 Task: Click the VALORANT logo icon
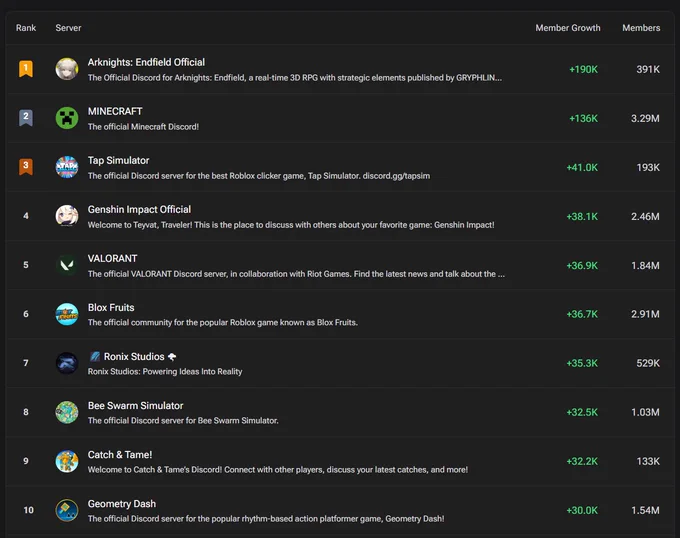(x=67, y=265)
